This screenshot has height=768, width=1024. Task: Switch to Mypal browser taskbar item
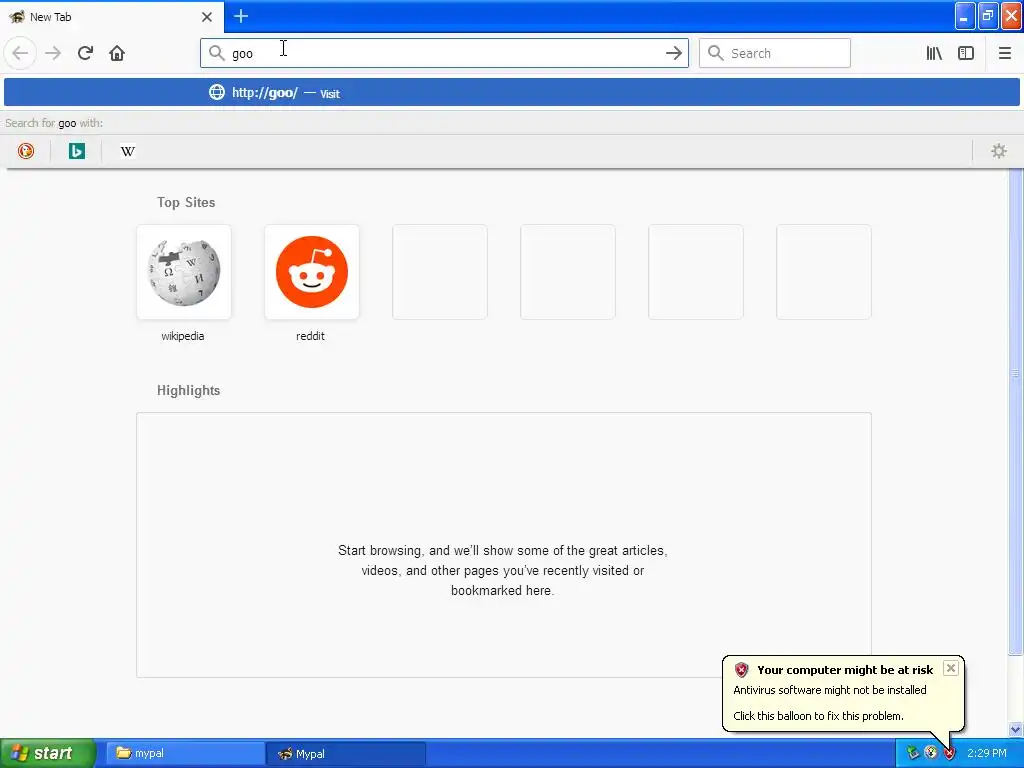point(345,753)
